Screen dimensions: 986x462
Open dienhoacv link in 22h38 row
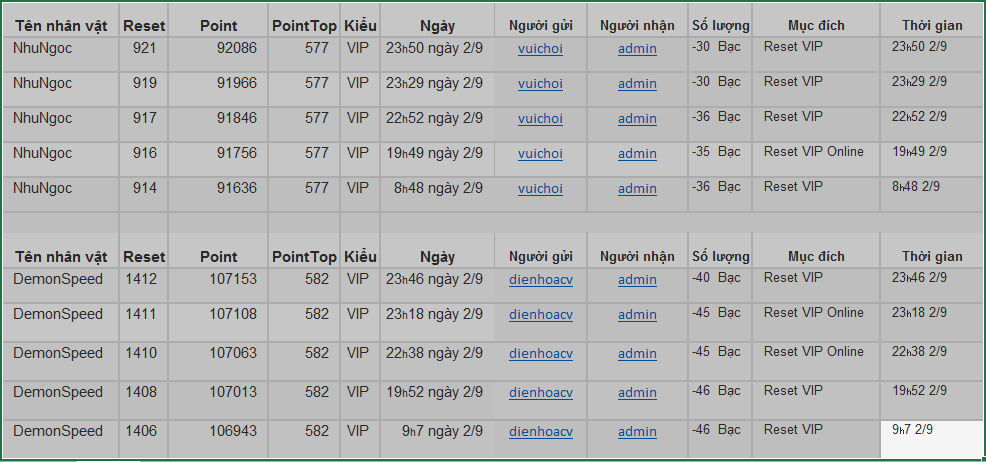point(541,354)
